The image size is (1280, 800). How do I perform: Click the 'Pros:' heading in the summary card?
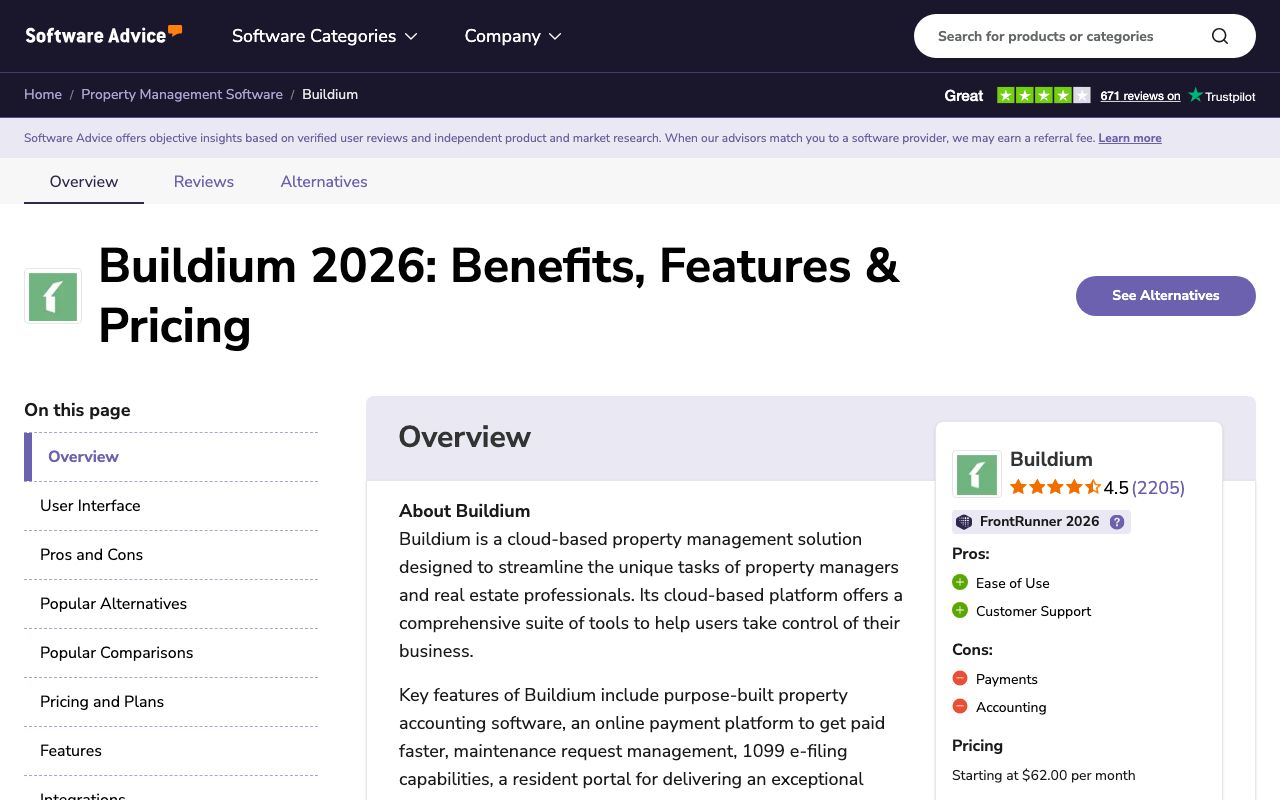pyautogui.click(x=971, y=553)
